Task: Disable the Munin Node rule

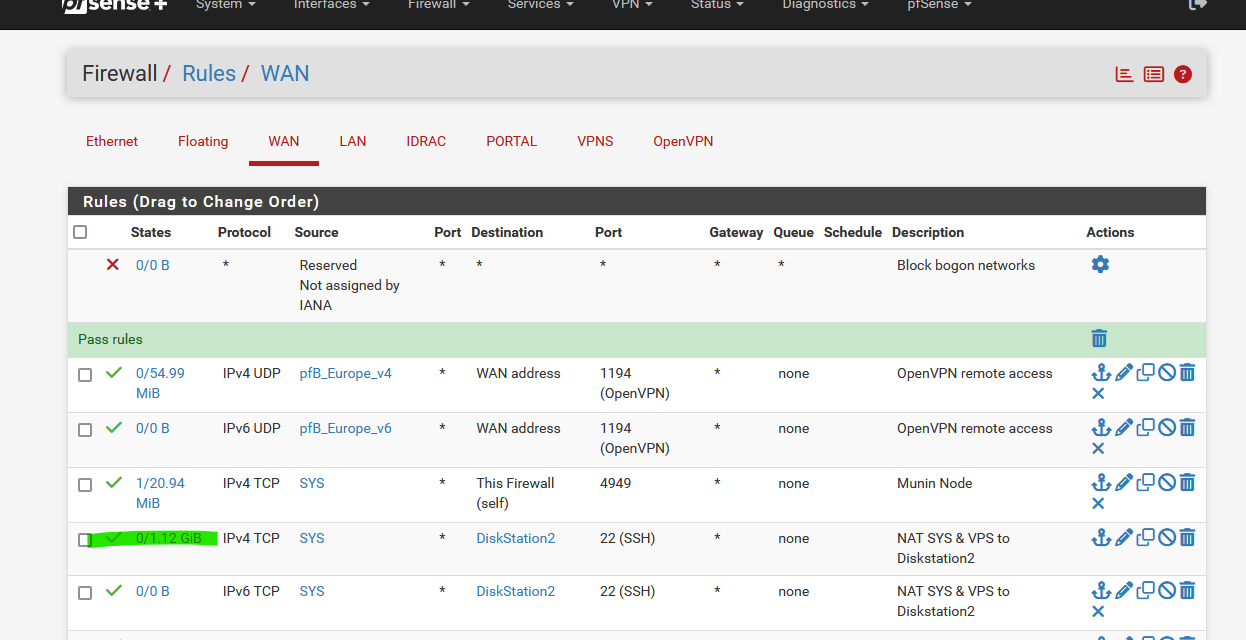Action: [x=1166, y=483]
